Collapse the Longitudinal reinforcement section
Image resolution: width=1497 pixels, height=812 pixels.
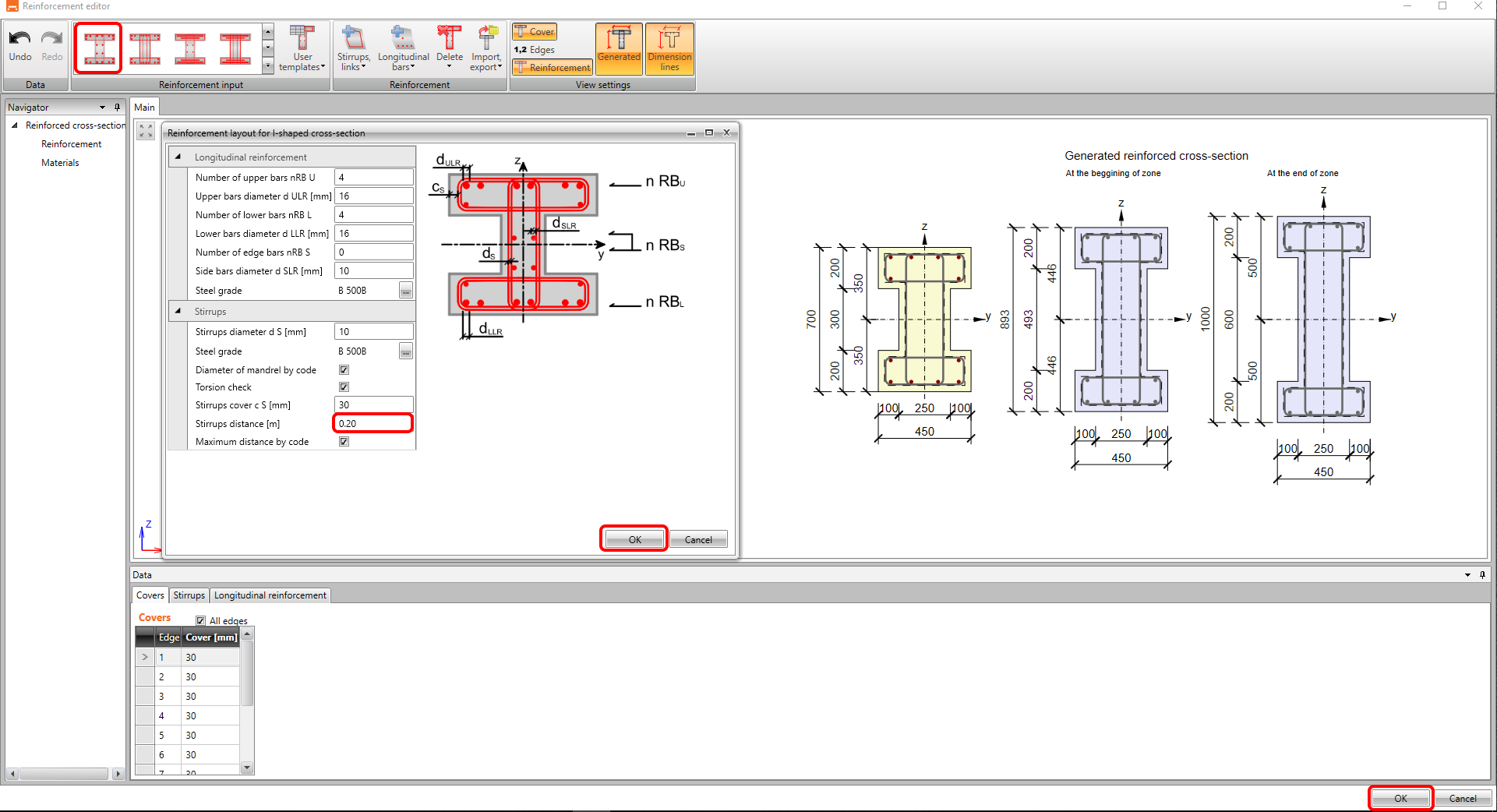pos(178,157)
